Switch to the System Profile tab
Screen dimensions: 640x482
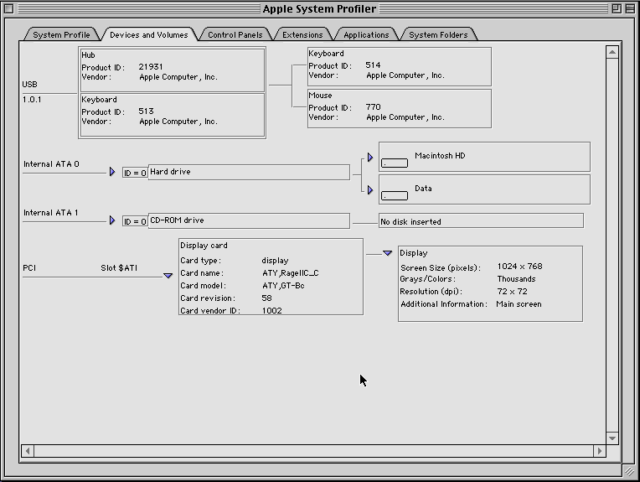point(61,35)
